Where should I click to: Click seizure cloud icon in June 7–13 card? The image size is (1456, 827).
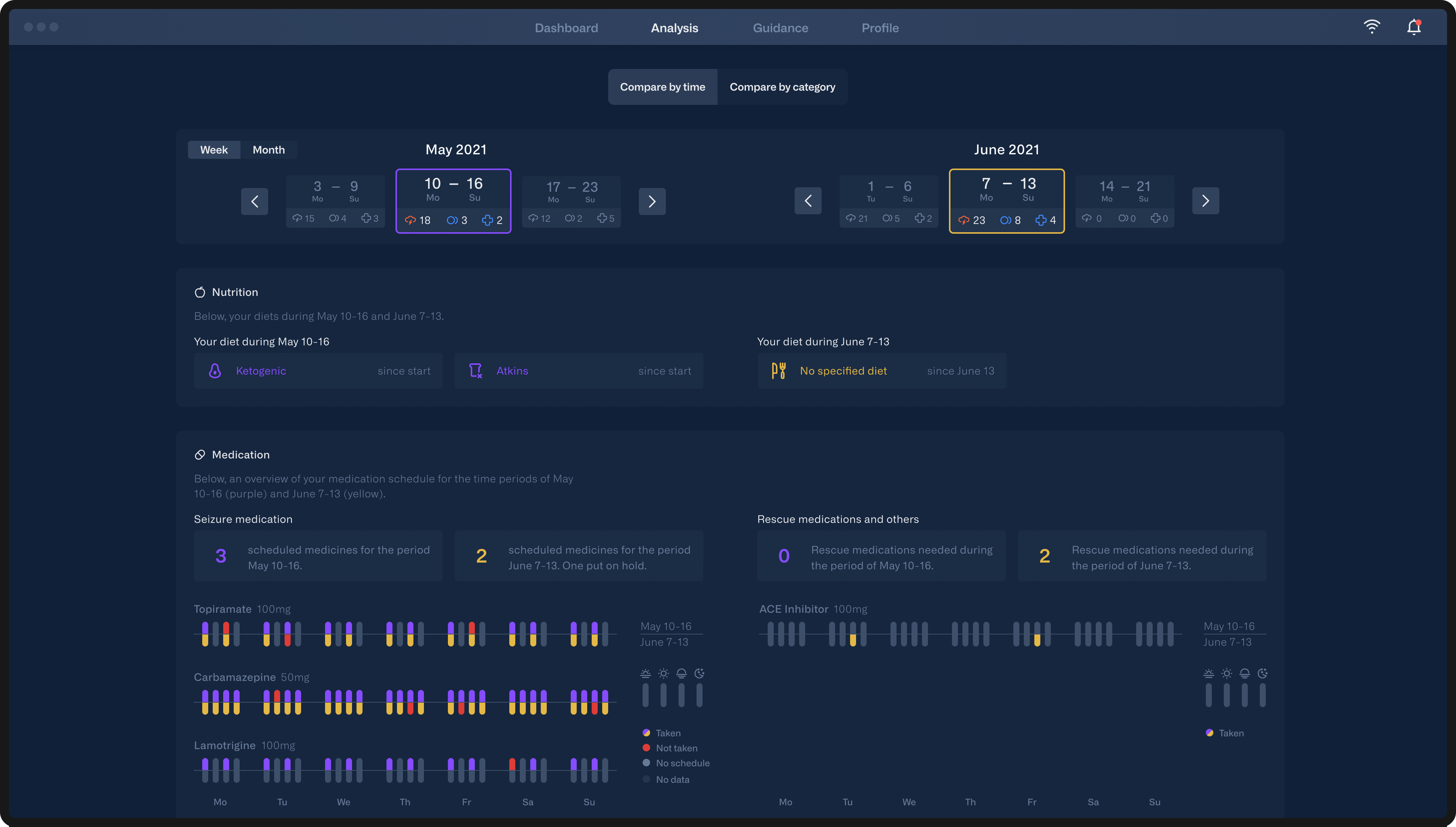point(964,220)
